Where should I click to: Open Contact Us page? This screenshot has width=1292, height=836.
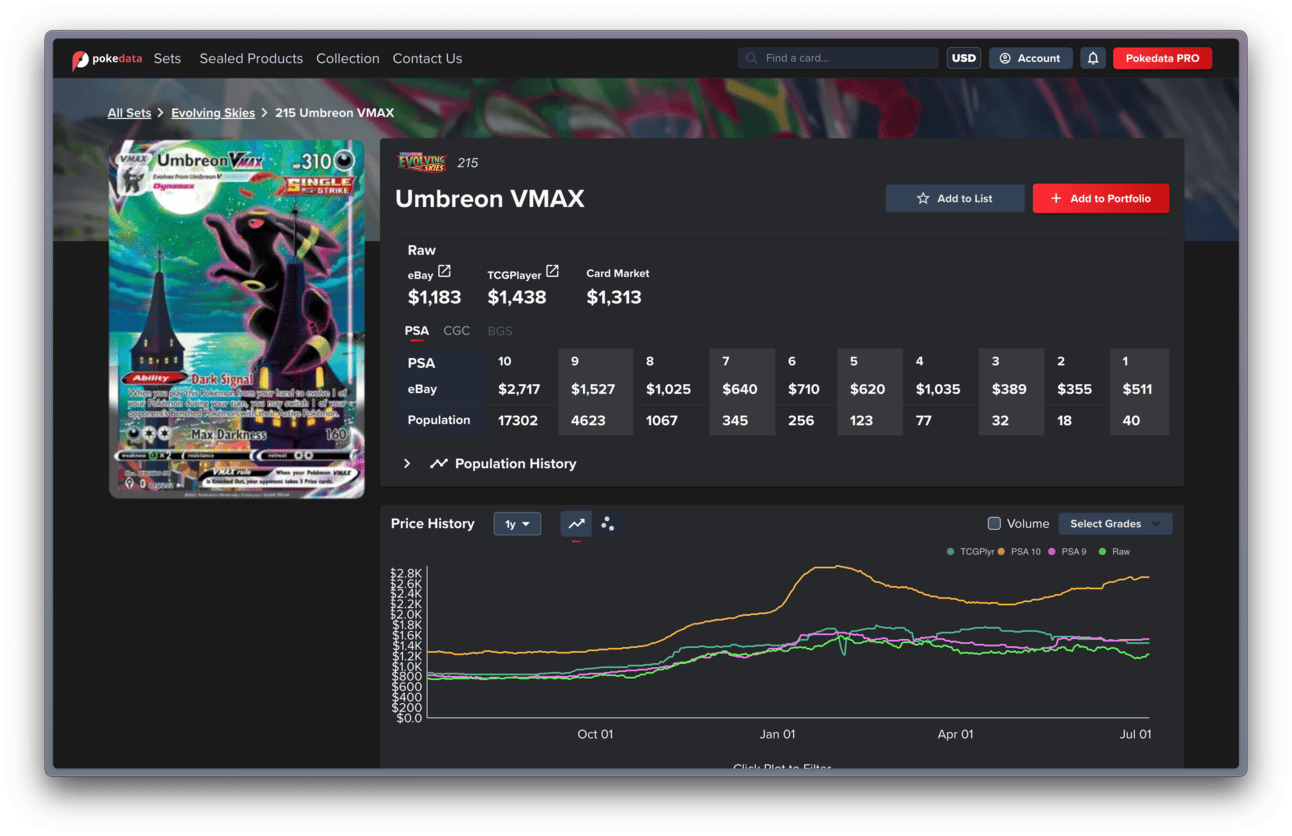coord(427,59)
